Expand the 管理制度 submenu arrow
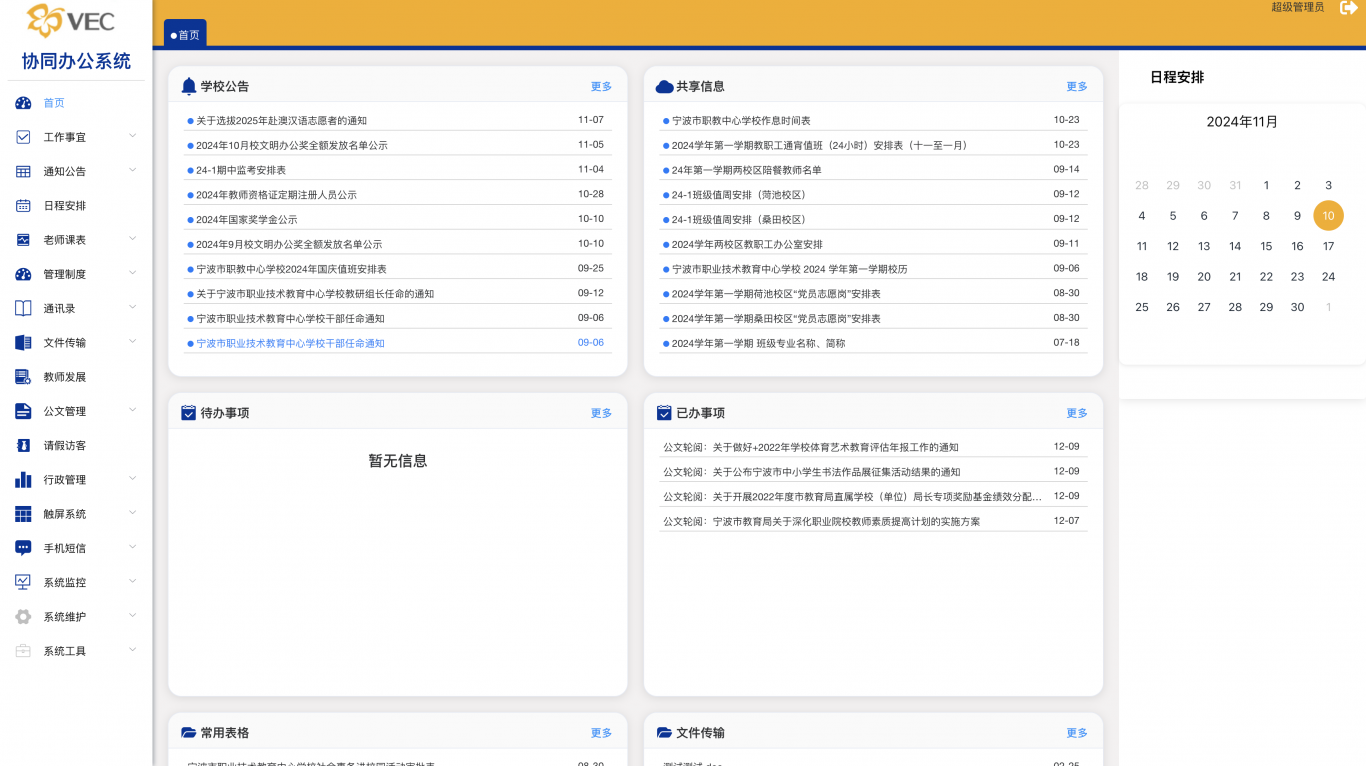Image resolution: width=1366 pixels, height=766 pixels. coord(133,273)
